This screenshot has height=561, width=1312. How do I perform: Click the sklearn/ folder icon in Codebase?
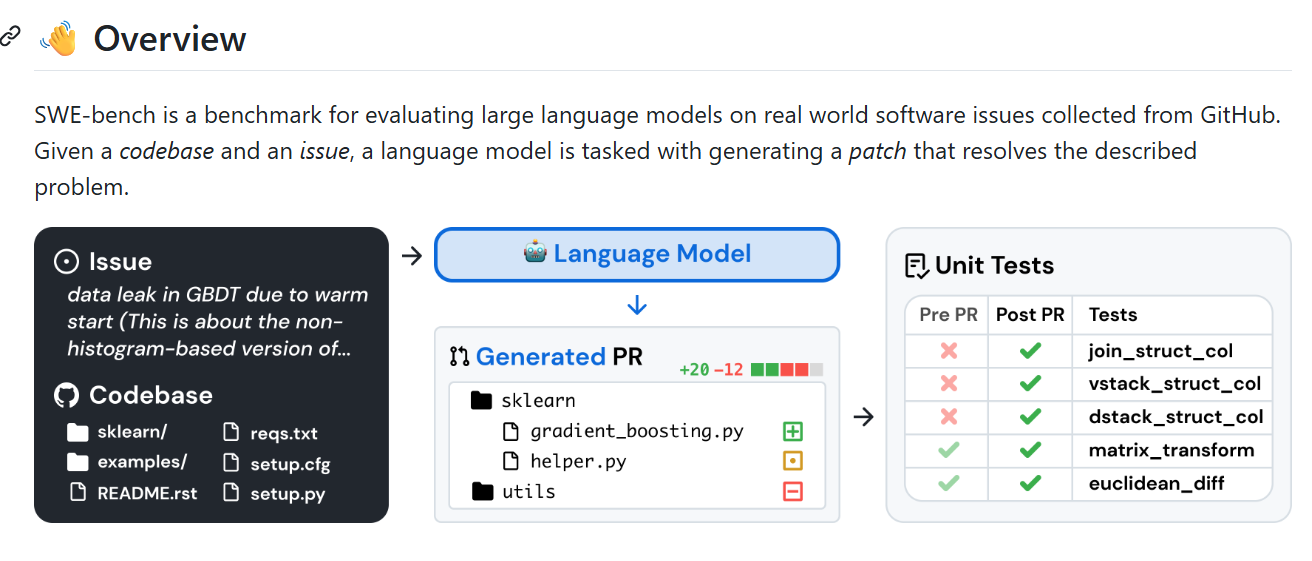pyautogui.click(x=78, y=433)
